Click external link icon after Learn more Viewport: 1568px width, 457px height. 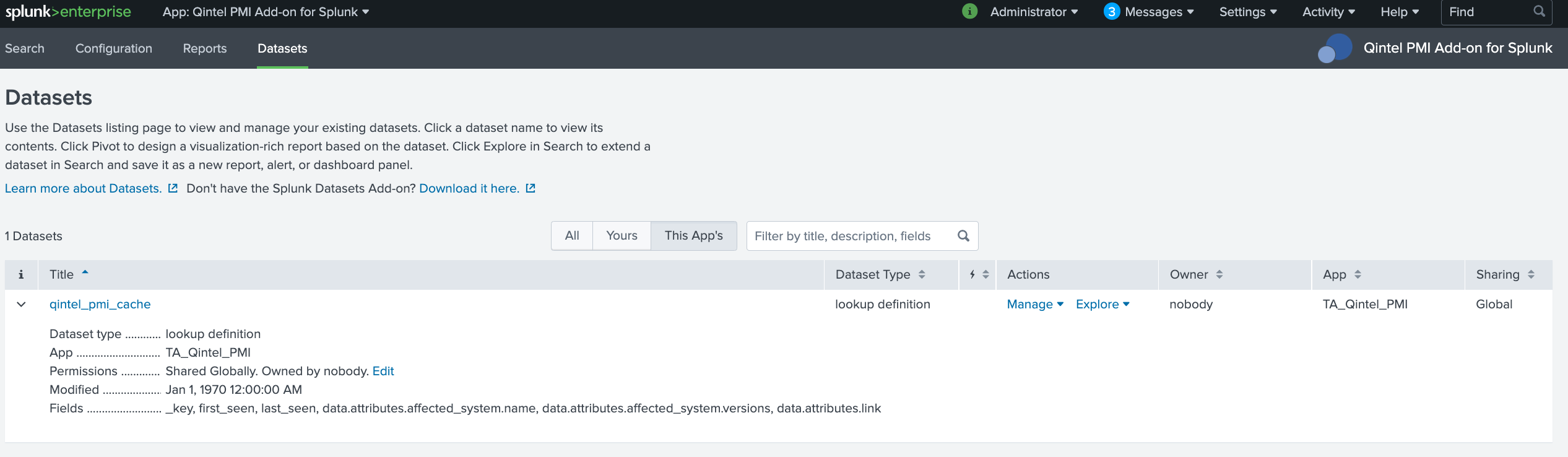click(x=173, y=188)
